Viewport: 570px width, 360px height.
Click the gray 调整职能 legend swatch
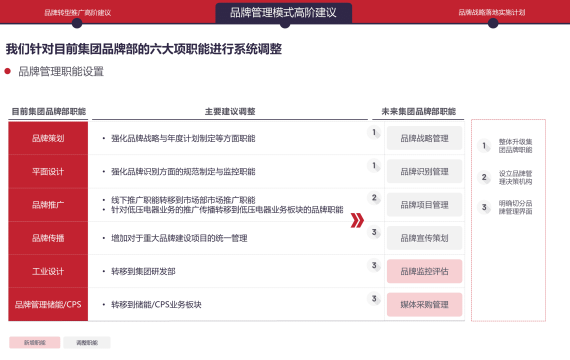[87, 343]
